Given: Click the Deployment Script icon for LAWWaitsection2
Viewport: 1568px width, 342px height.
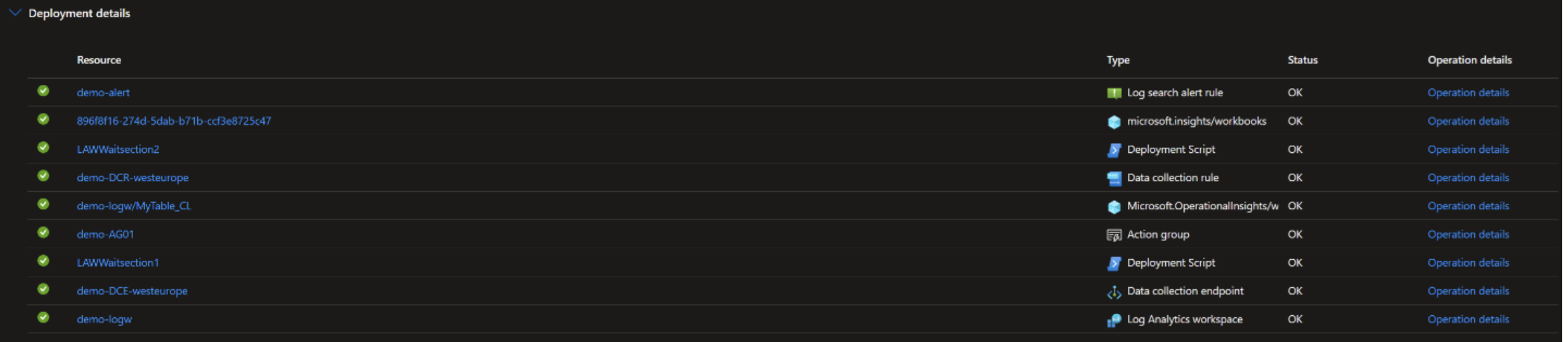Looking at the screenshot, I should (x=1114, y=150).
